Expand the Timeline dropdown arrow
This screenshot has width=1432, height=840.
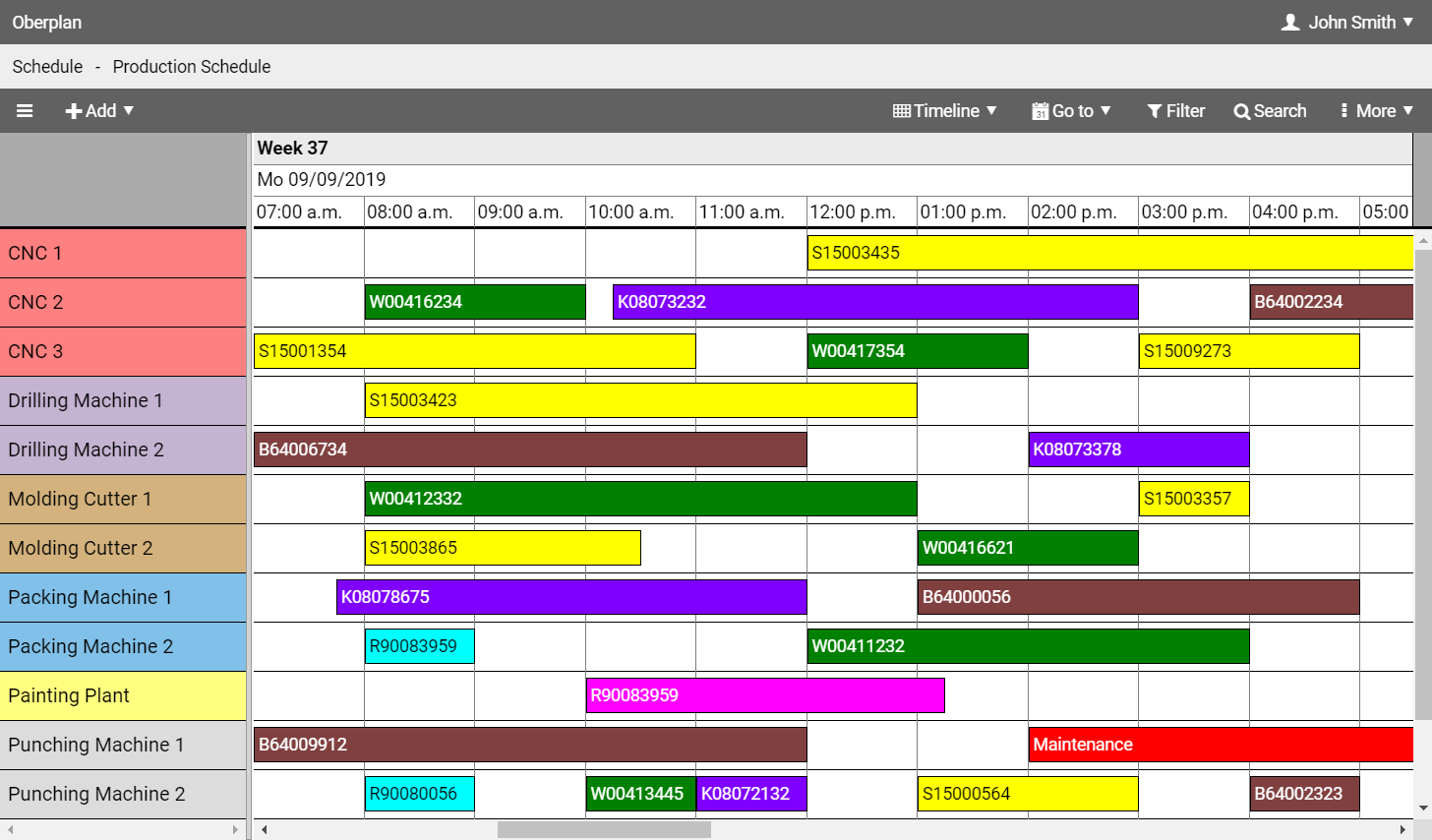coord(991,111)
